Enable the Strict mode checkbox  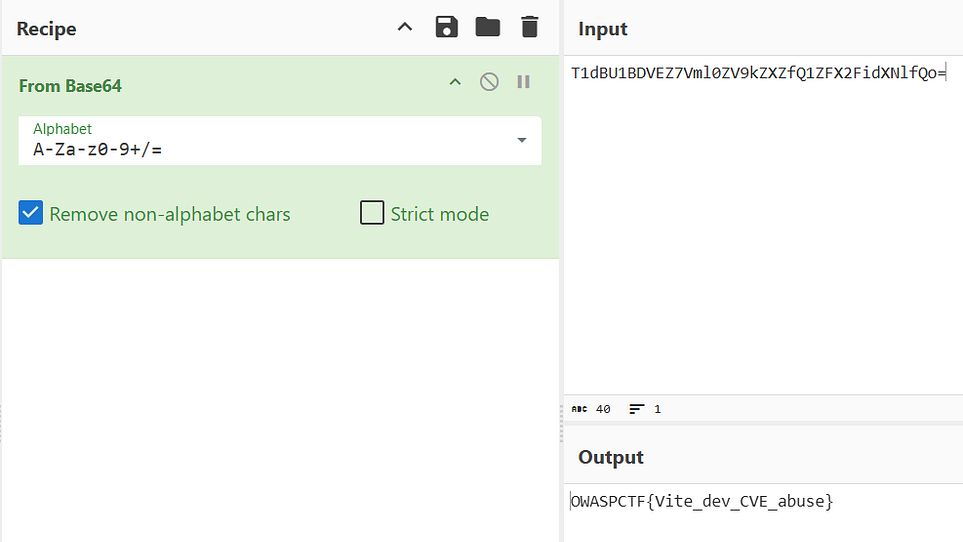372,213
